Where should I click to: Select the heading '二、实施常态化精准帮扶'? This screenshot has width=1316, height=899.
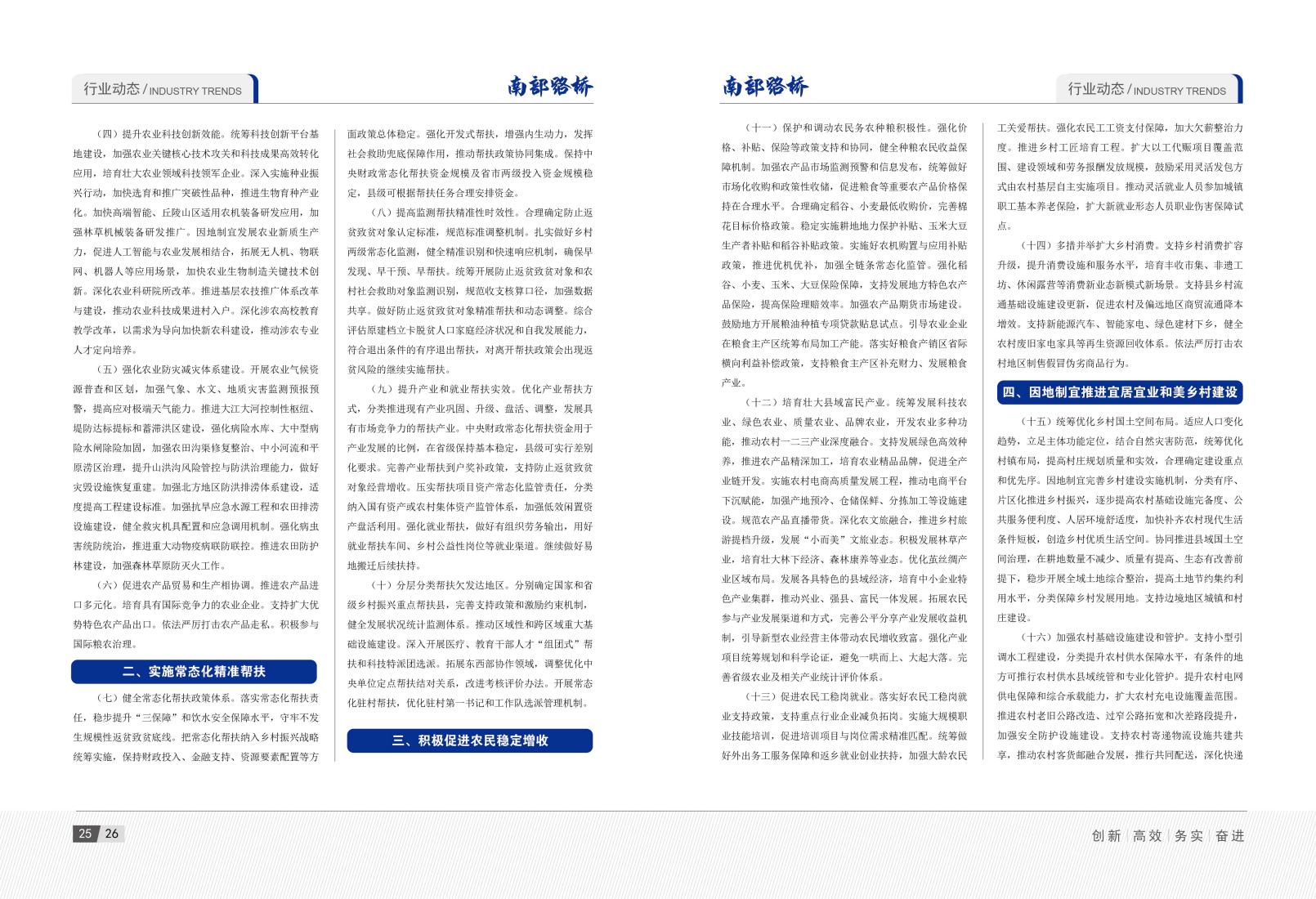click(194, 672)
